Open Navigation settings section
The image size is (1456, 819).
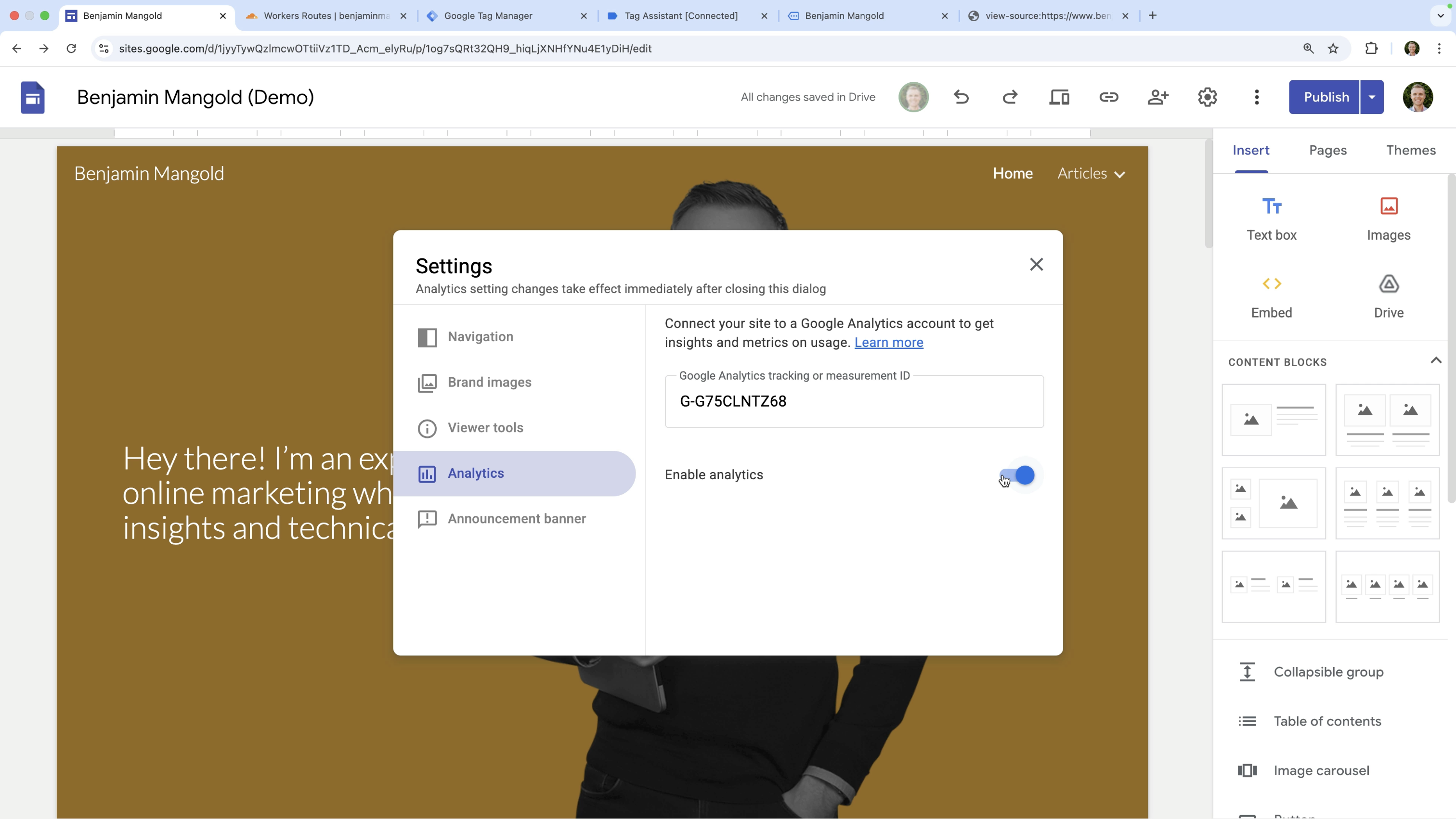514,337
